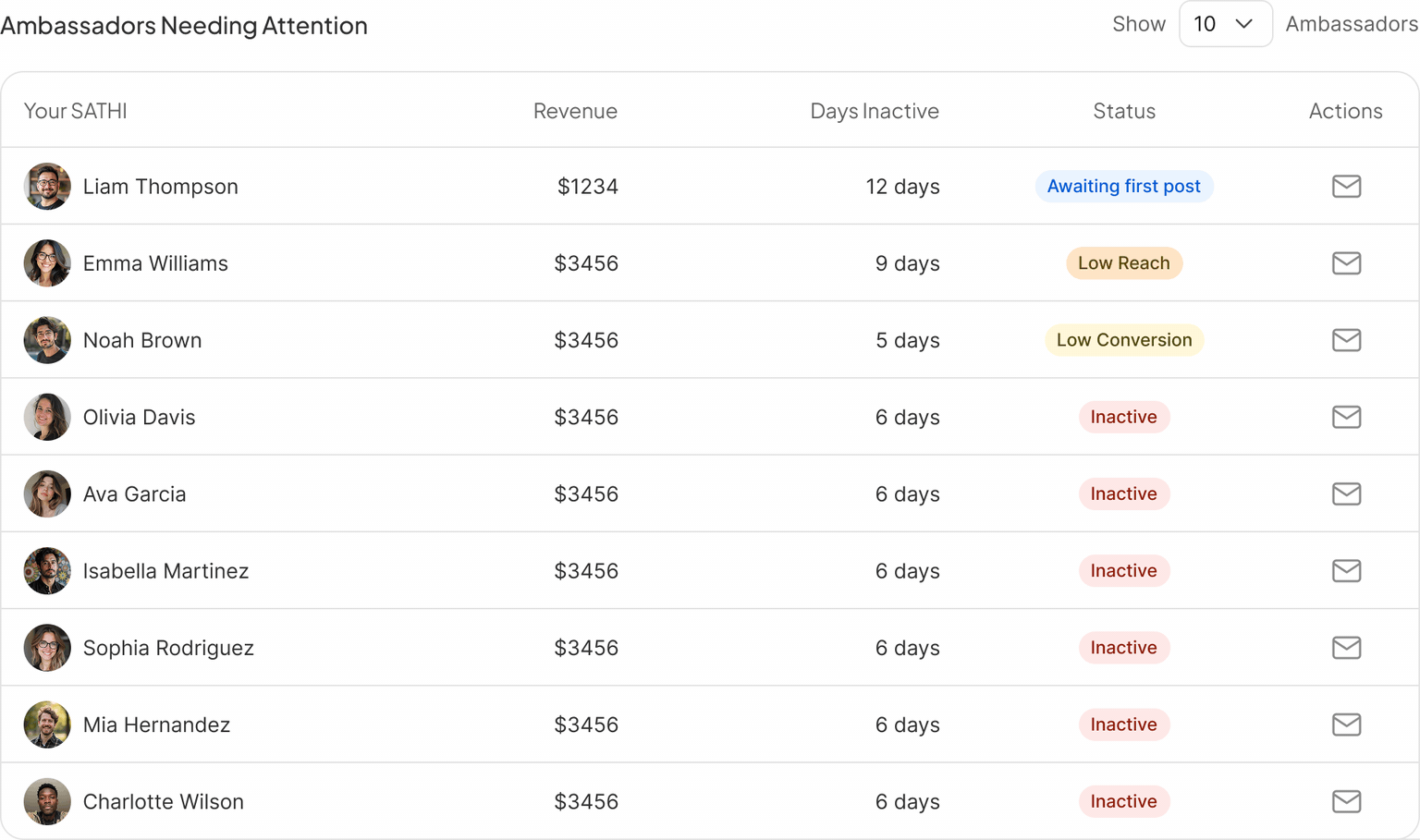Click the Ambassadors Needing Attention heading
This screenshot has width=1420, height=840.
(184, 25)
